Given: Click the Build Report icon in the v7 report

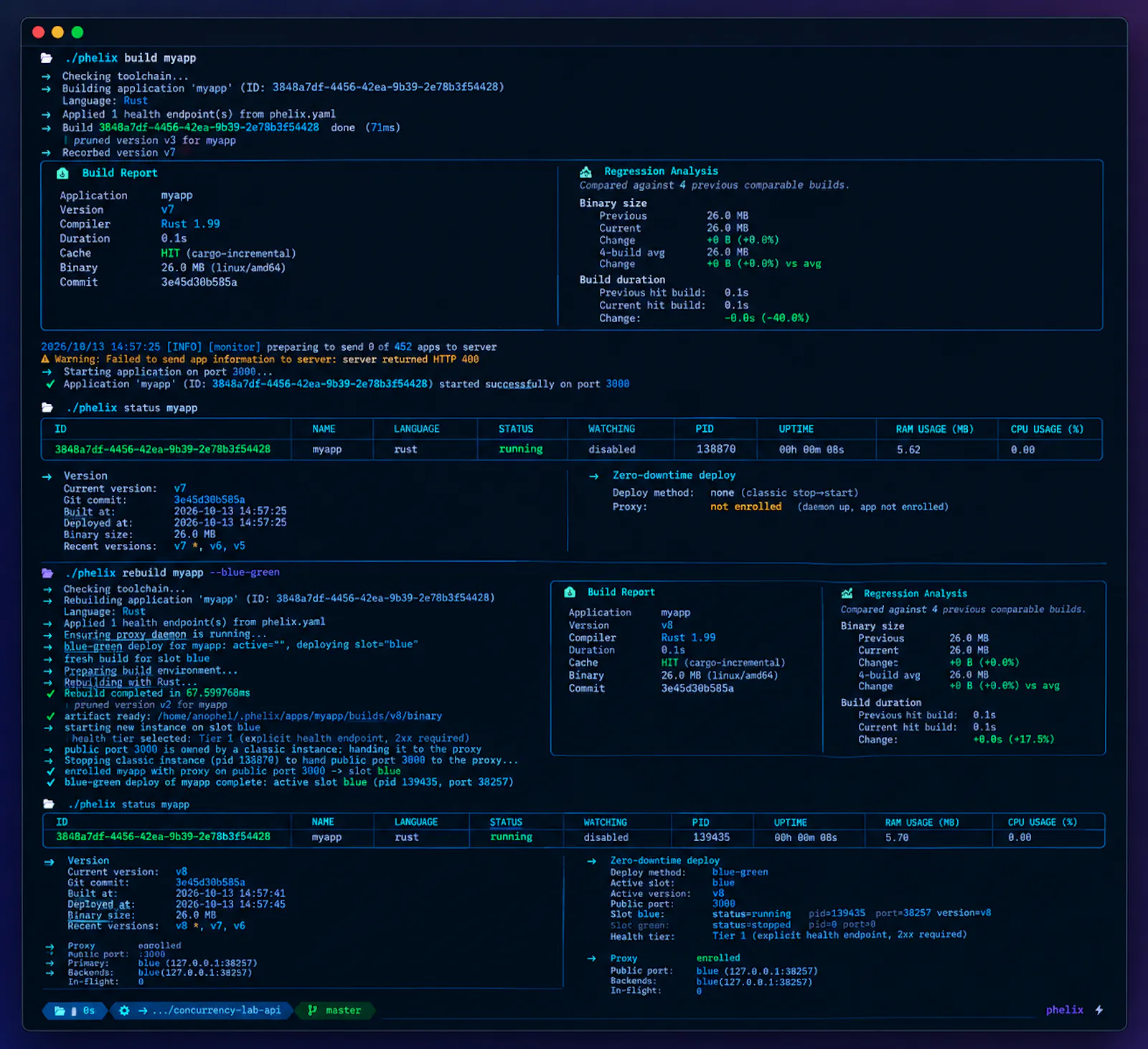Looking at the screenshot, I should pos(63,173).
